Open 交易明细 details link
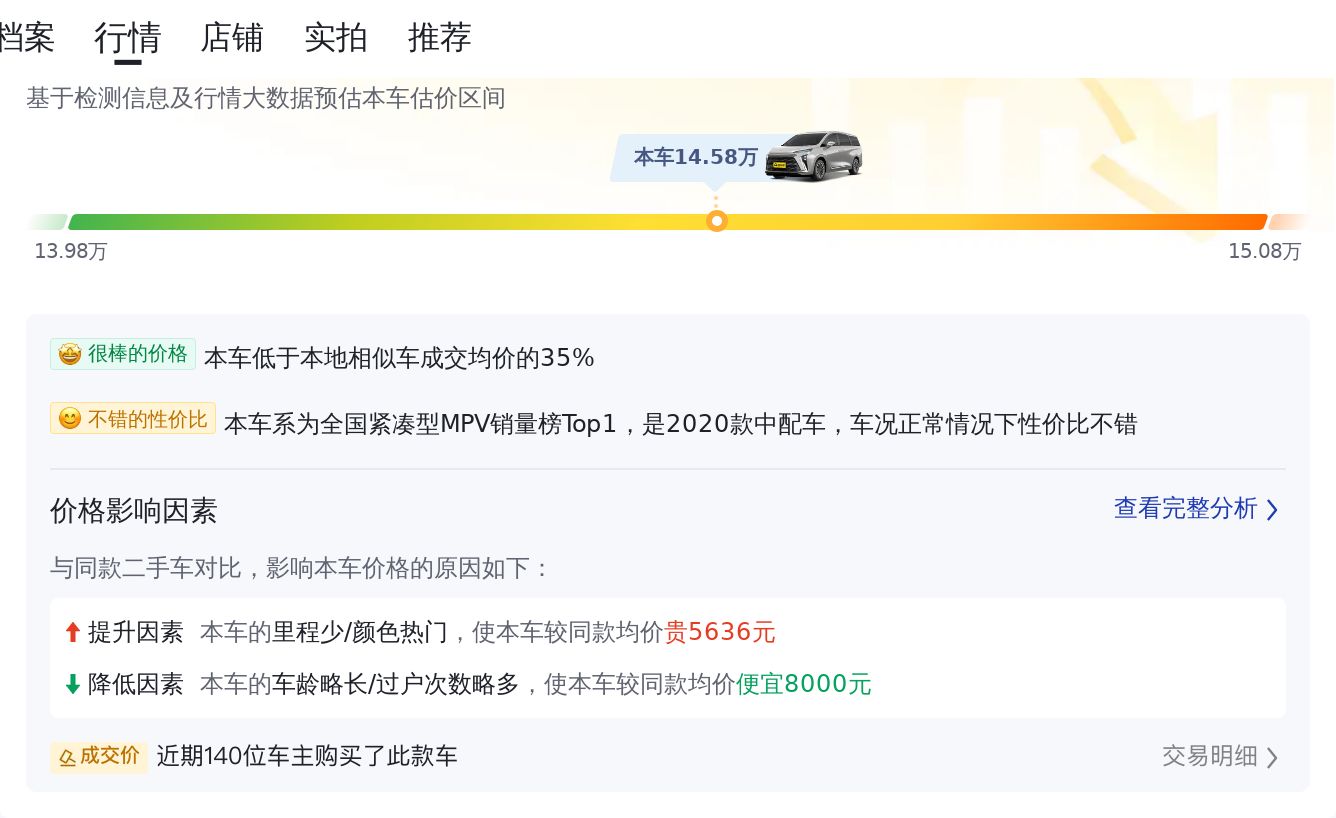The height and width of the screenshot is (818, 1336). point(1209,756)
